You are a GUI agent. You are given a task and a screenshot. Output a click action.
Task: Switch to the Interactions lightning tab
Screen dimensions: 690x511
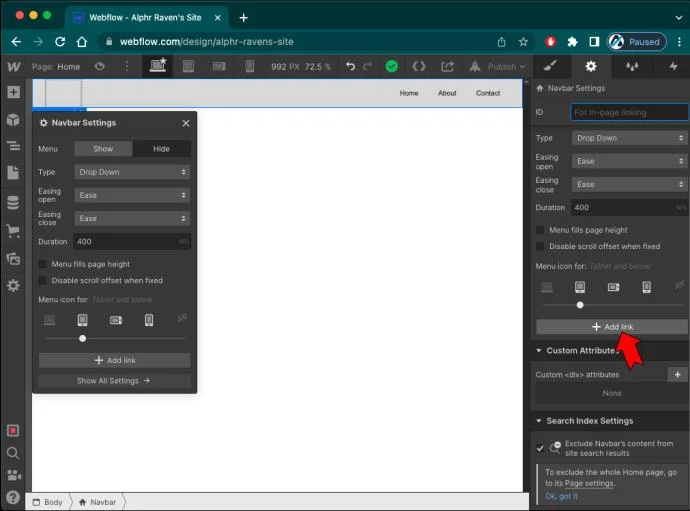pos(673,66)
